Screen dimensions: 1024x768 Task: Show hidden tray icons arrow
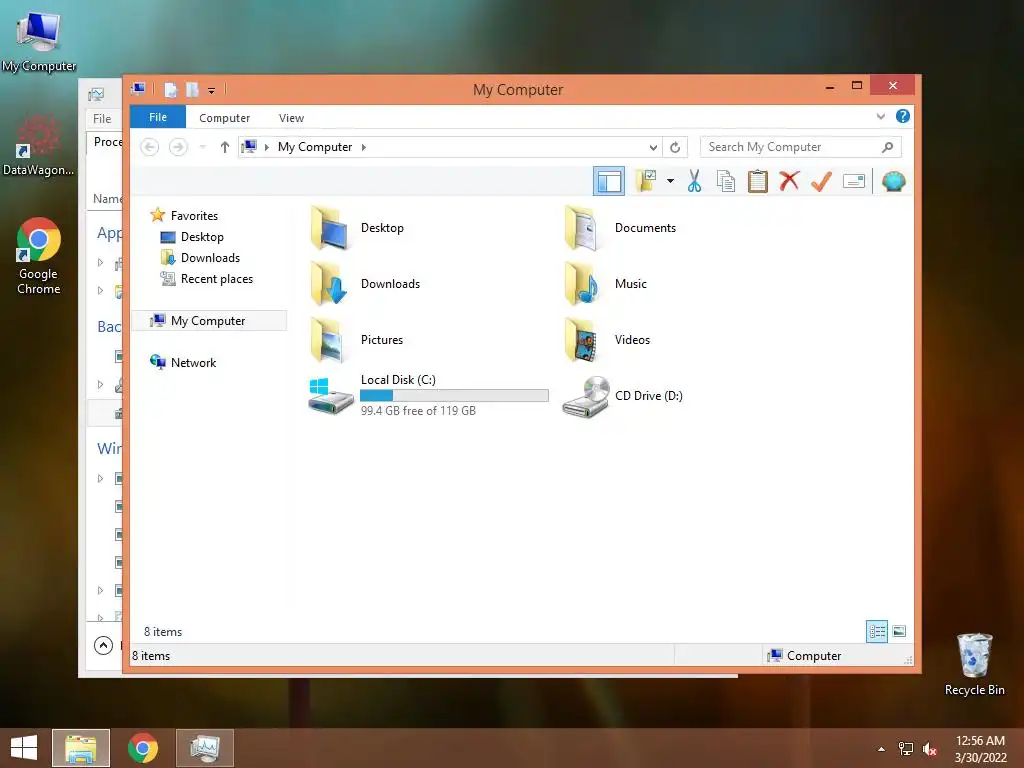coord(881,749)
